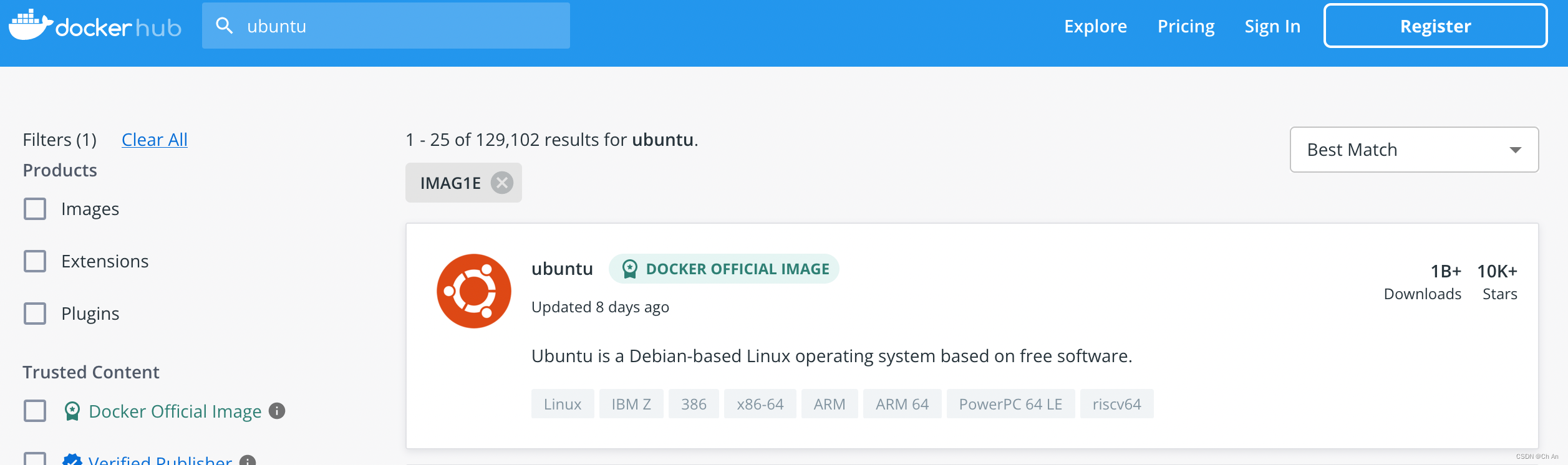Click the search magnifier icon
Viewport: 1568px width, 465px height.
point(224,26)
